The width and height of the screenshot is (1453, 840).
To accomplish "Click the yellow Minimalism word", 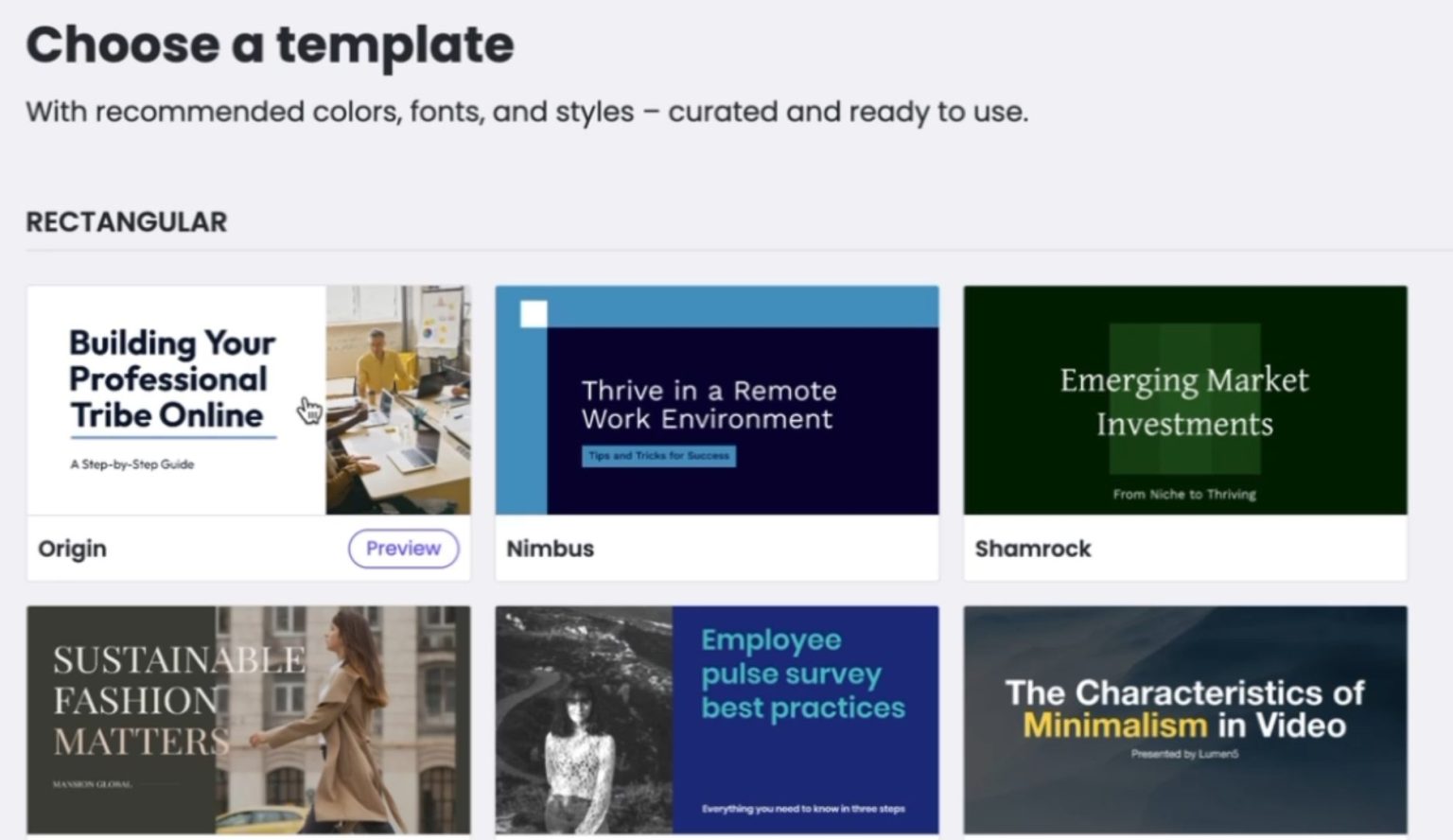I will 1115,726.
